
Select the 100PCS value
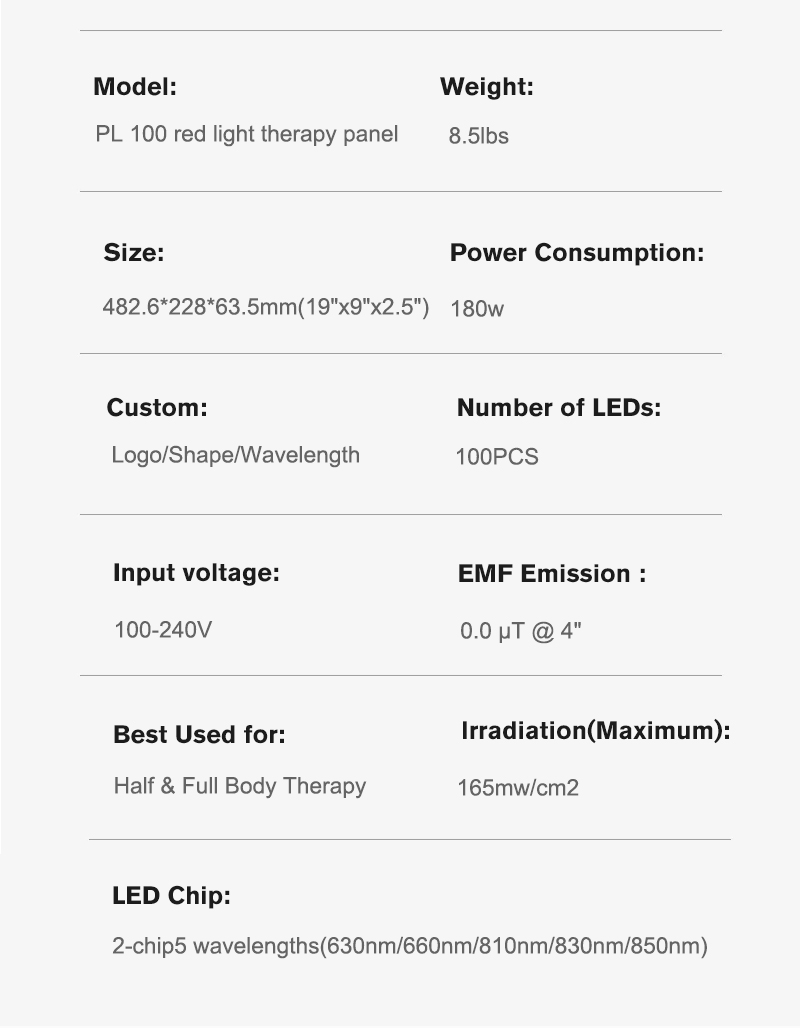(x=497, y=457)
